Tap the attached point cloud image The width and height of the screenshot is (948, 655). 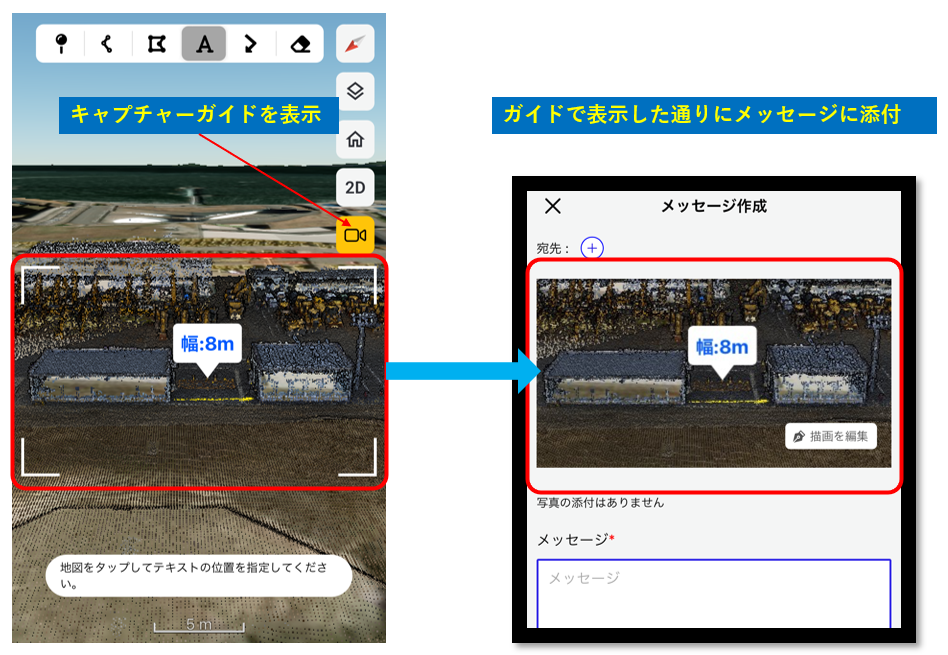pos(713,373)
